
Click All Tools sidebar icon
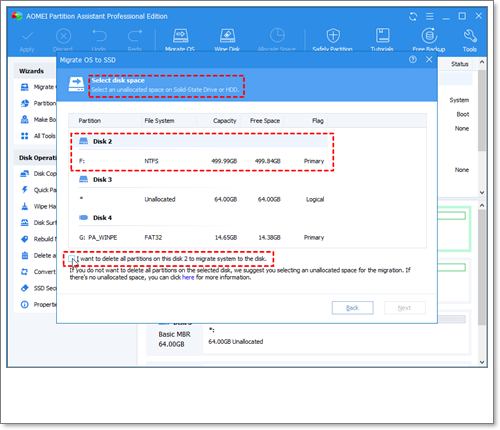25,136
